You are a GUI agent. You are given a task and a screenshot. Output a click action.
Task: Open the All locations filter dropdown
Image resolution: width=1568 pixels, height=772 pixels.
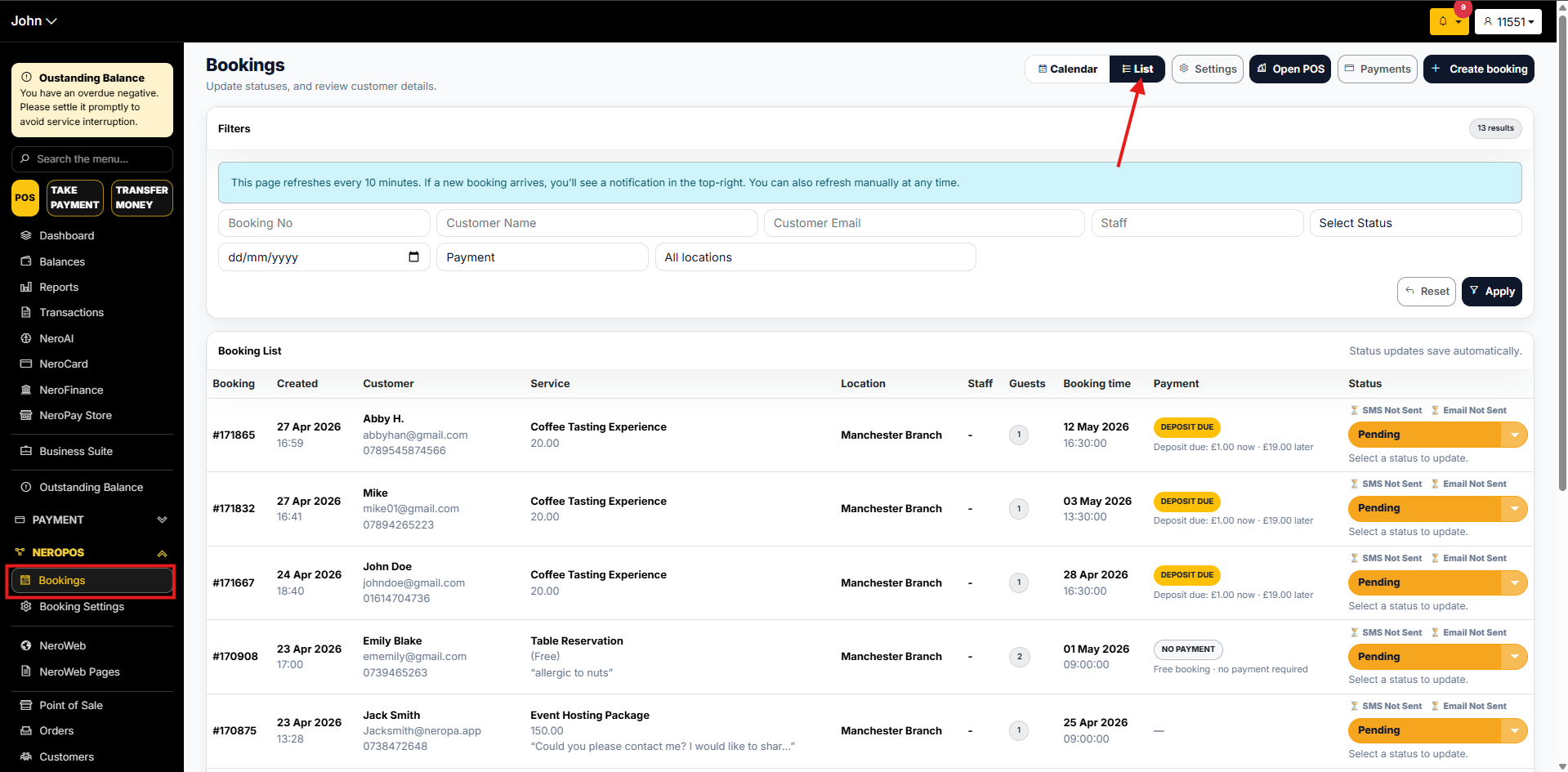[815, 257]
